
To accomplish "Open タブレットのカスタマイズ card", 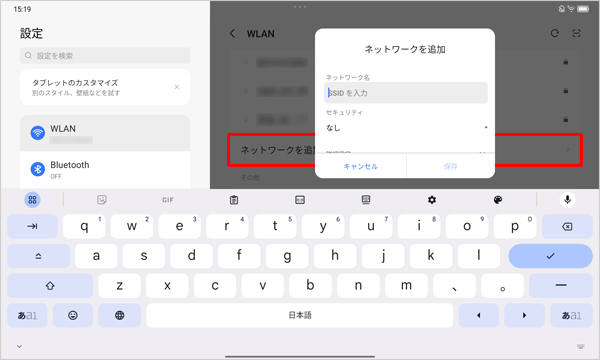I will coord(105,87).
